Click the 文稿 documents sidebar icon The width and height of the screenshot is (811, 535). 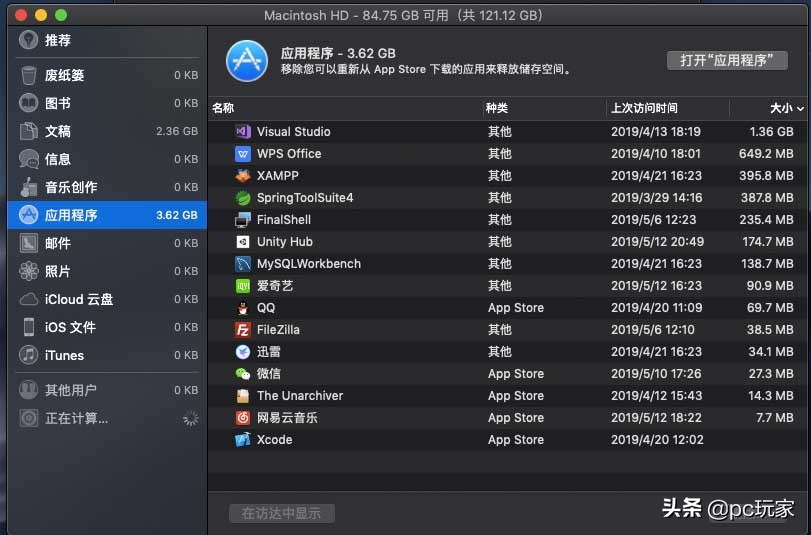click(28, 131)
